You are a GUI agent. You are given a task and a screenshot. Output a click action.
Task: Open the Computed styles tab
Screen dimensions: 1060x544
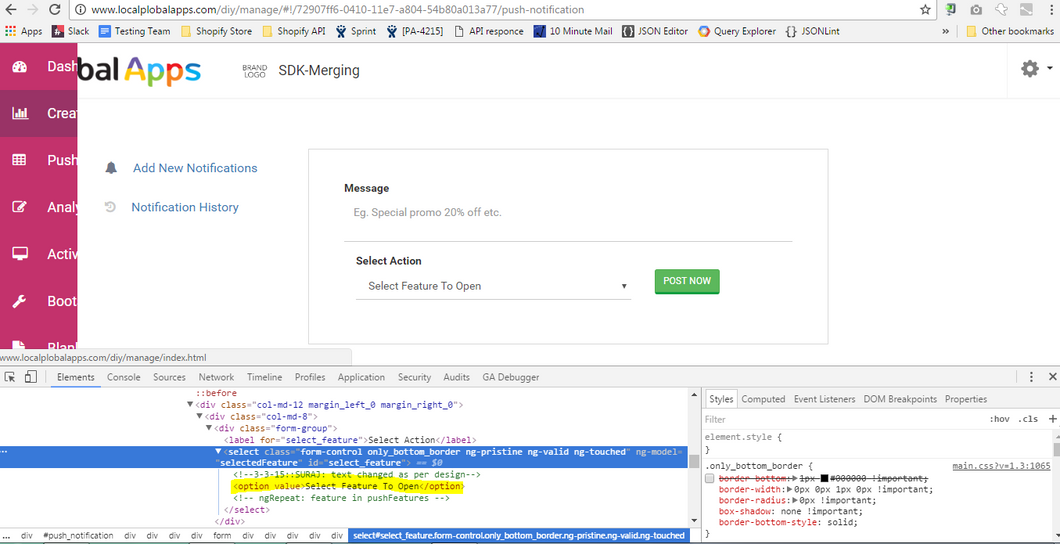coord(763,399)
